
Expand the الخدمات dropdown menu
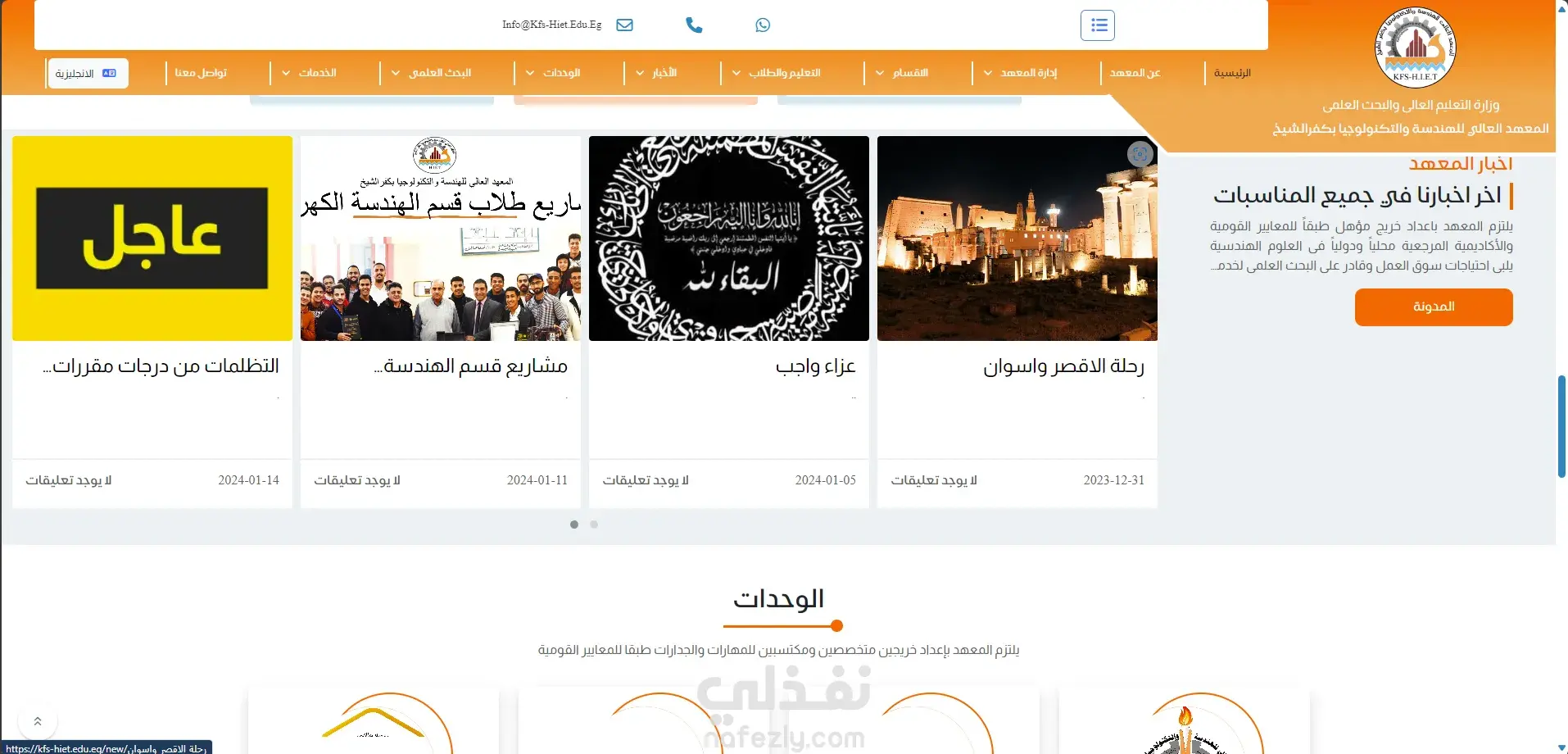tap(309, 73)
